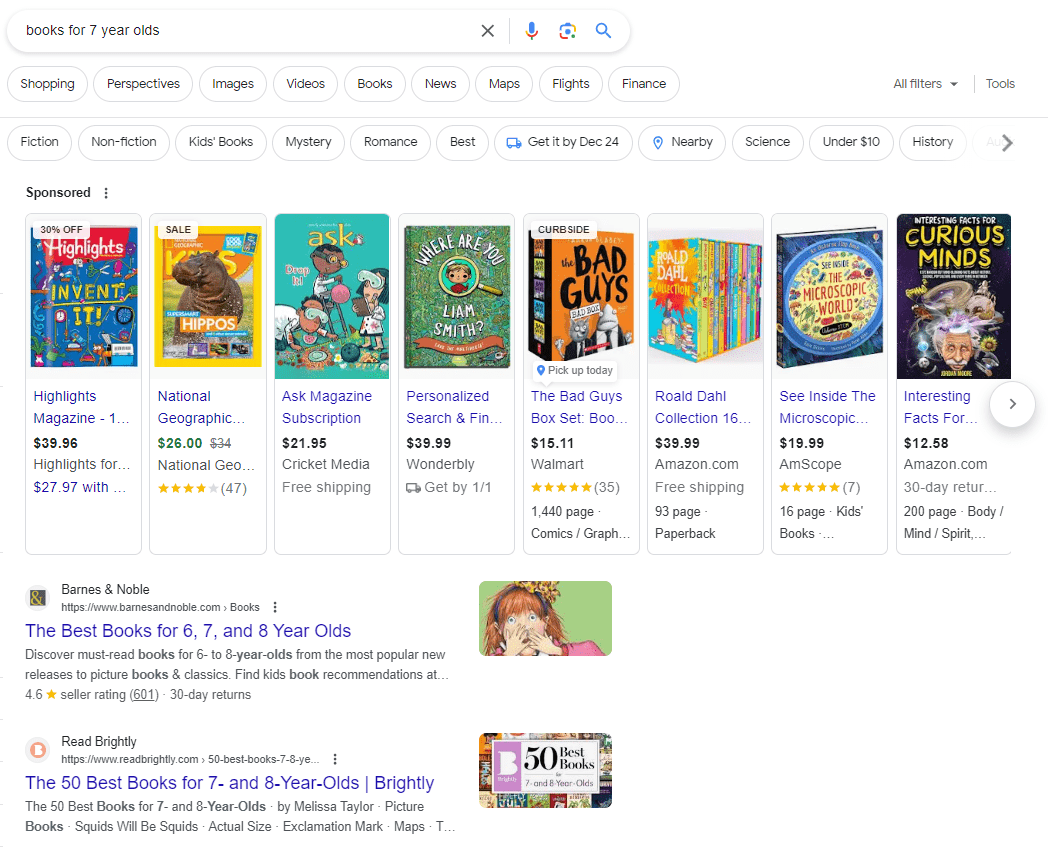
Task: Open the Ask Magazine Subscription link
Action: point(327,407)
